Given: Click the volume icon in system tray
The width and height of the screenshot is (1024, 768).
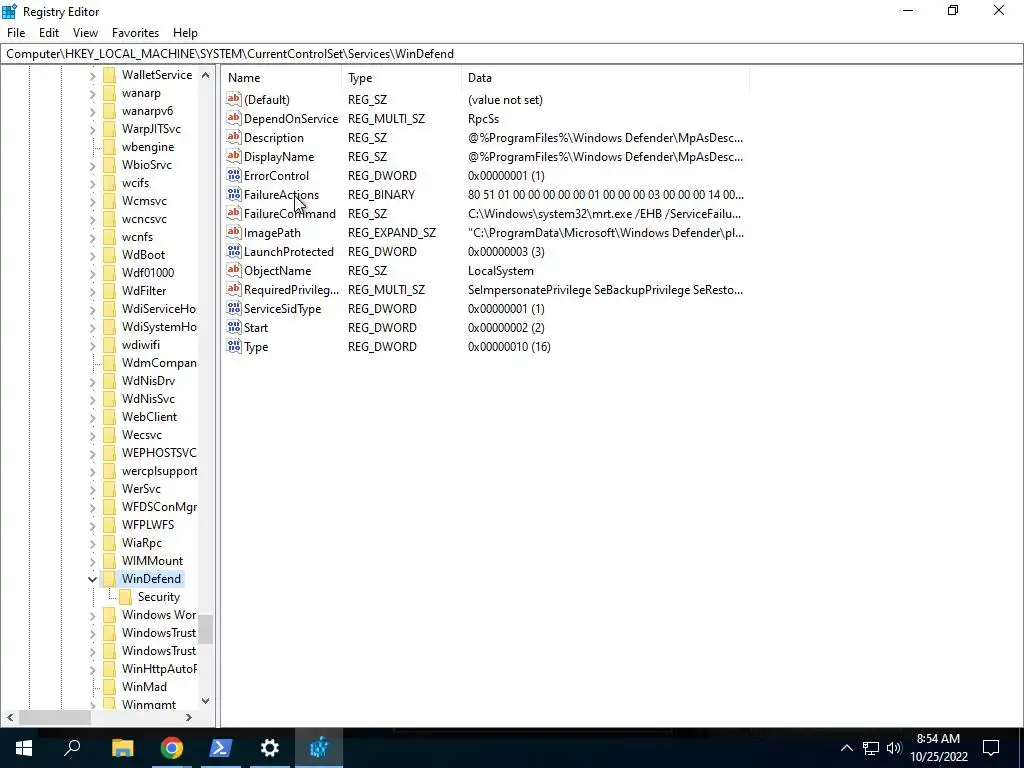Looking at the screenshot, I should coord(894,748).
